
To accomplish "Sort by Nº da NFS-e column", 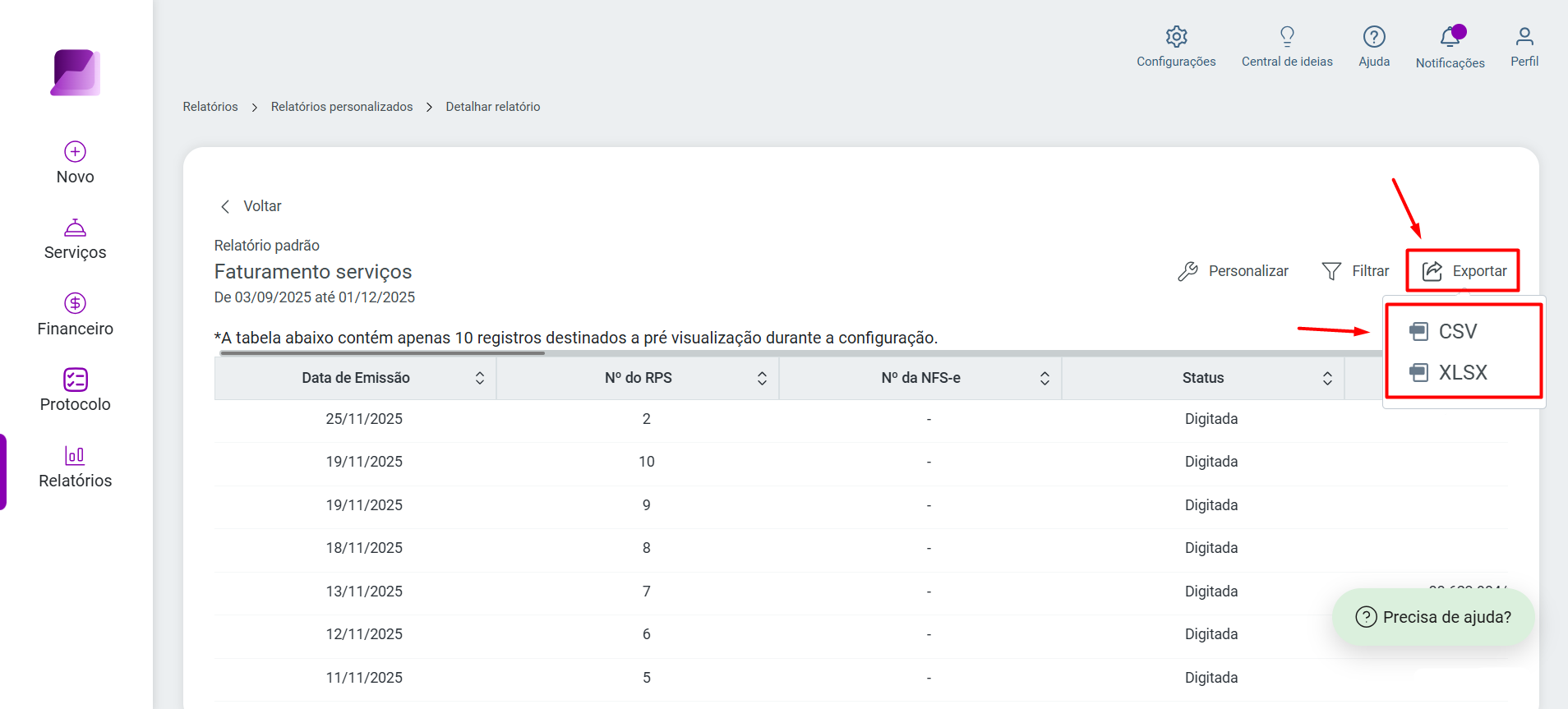I will pyautogui.click(x=1045, y=378).
